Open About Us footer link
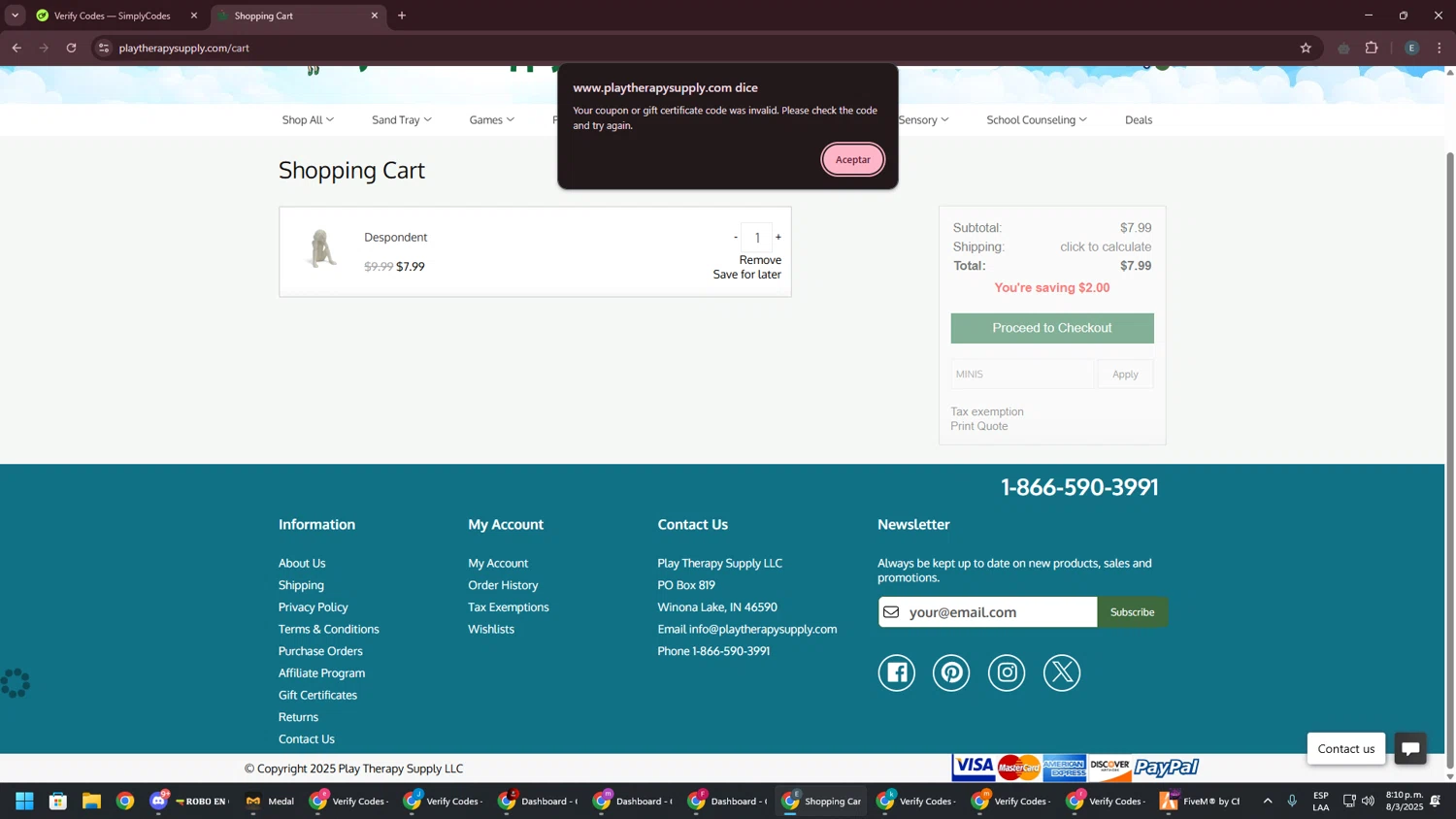Viewport: 1456px width, 819px height. click(x=302, y=563)
